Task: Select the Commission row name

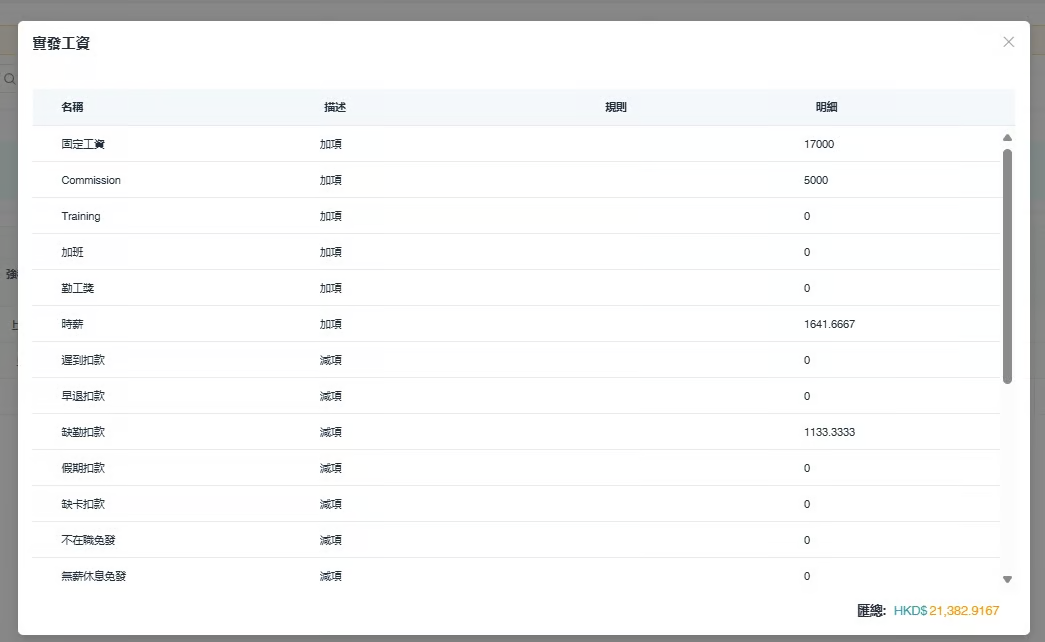Action: (91, 180)
